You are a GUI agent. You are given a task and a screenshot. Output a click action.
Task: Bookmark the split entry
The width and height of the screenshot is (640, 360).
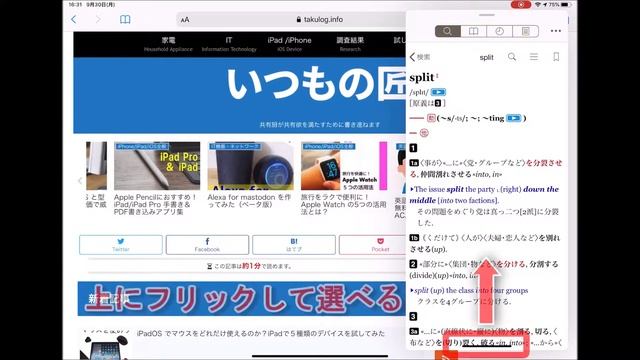556,57
